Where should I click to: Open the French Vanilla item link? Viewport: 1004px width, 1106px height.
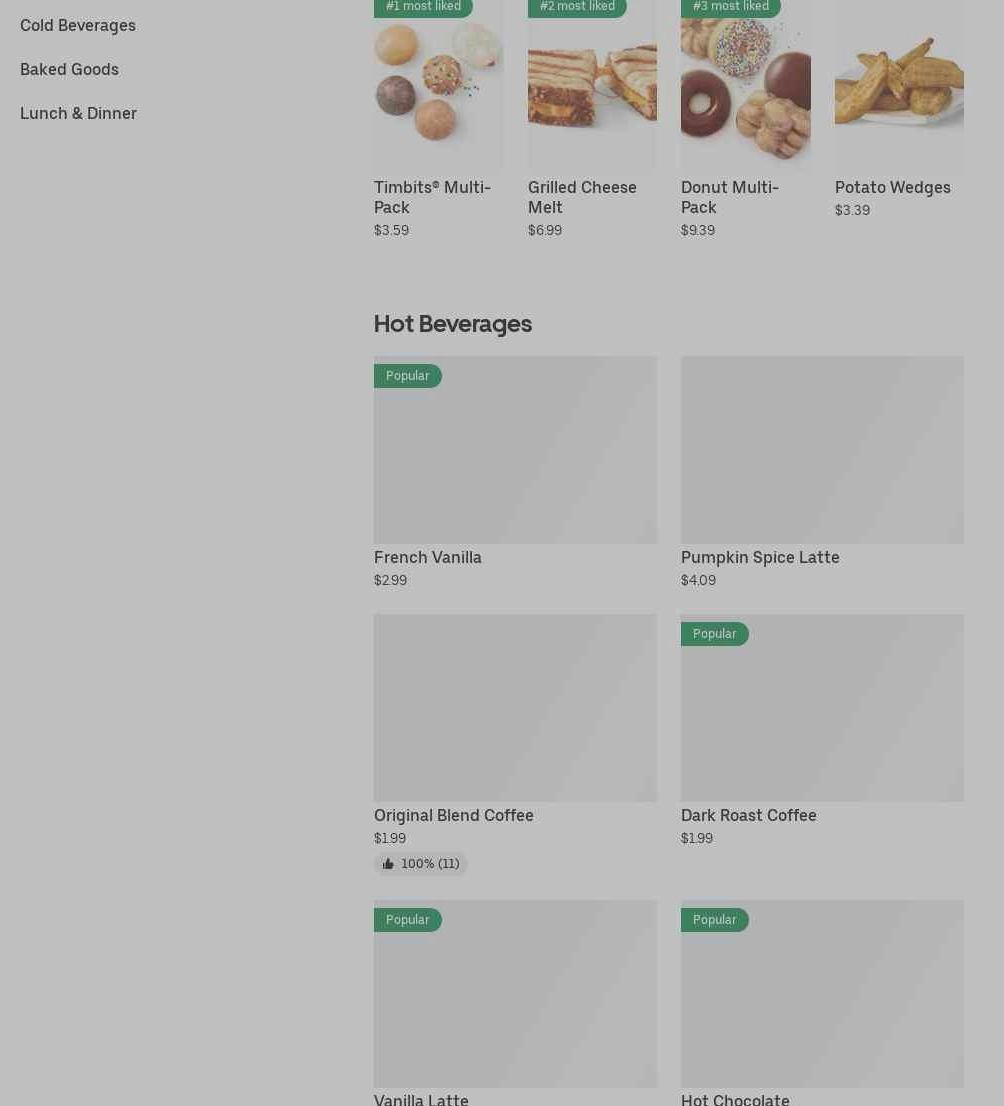(x=428, y=557)
